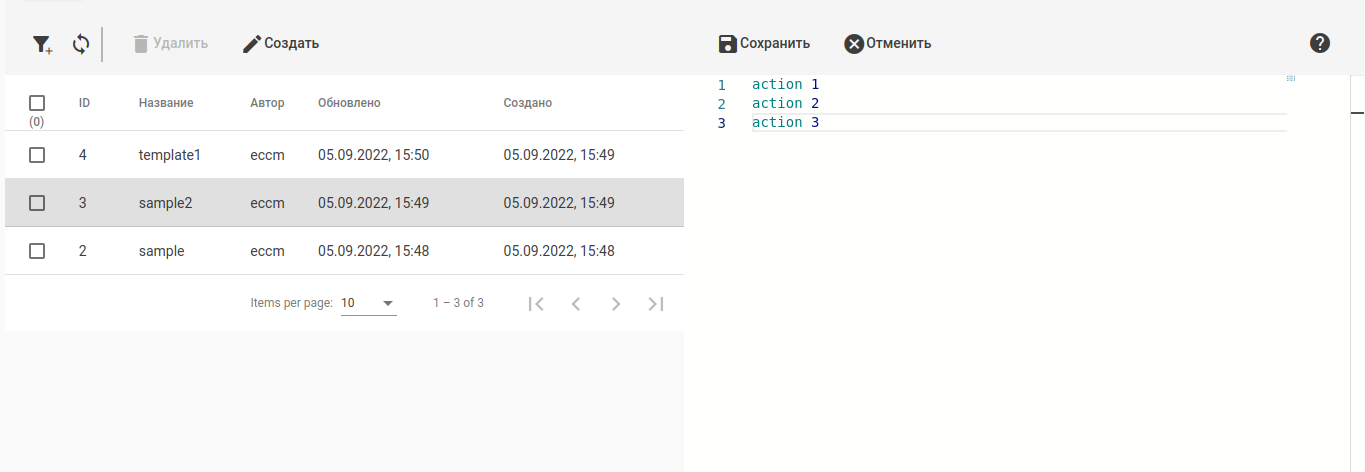Click the help question mark icon
Viewport: 1365px width, 472px height.
(x=1319, y=43)
